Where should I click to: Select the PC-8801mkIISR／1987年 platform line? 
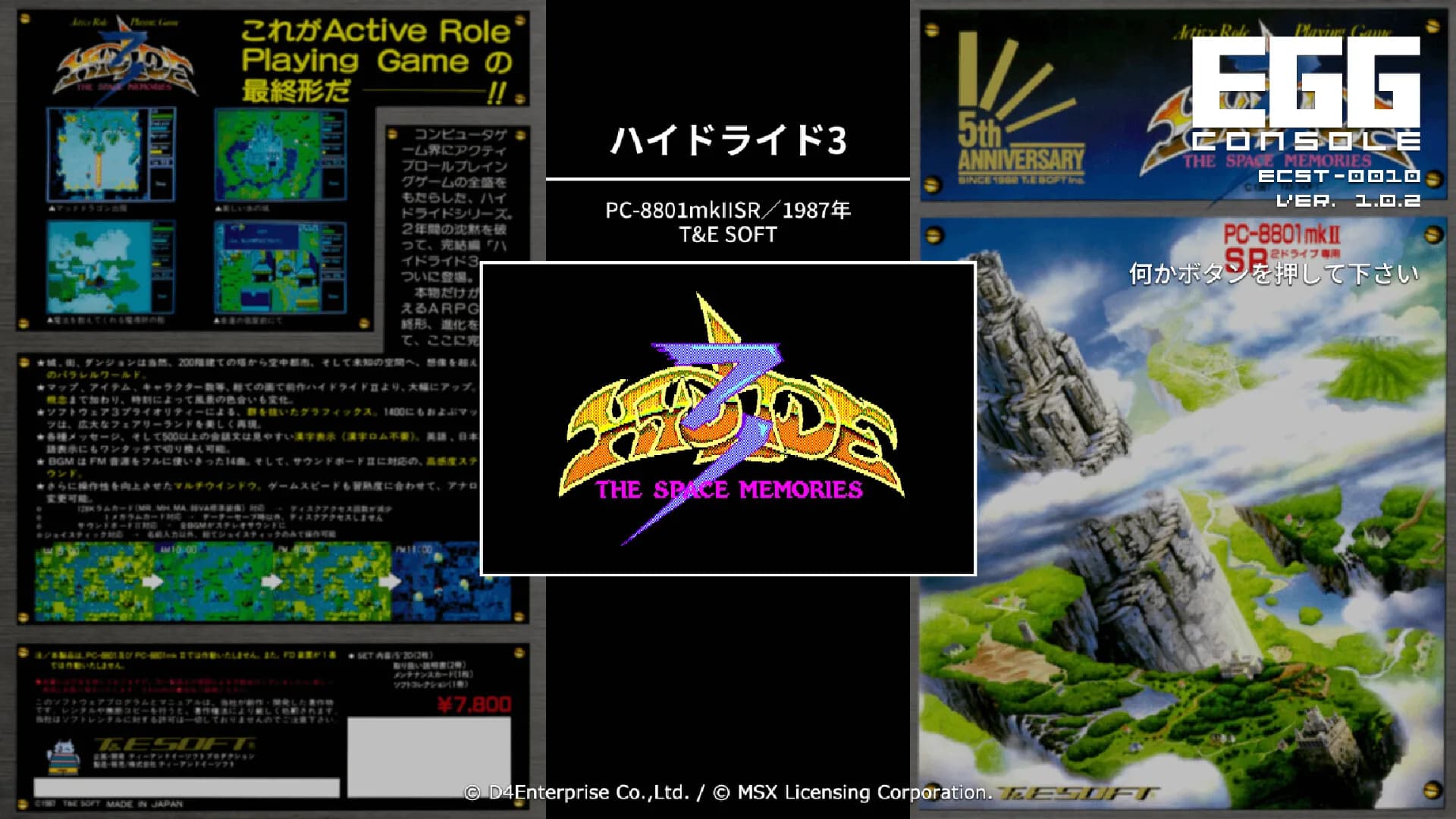(x=728, y=210)
